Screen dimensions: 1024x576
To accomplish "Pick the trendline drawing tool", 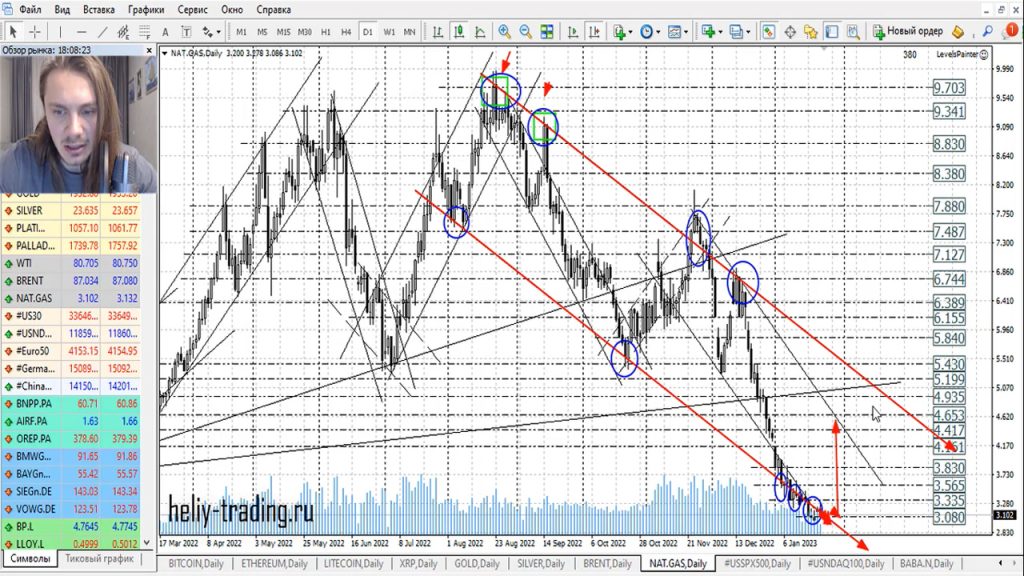I will [x=103, y=31].
